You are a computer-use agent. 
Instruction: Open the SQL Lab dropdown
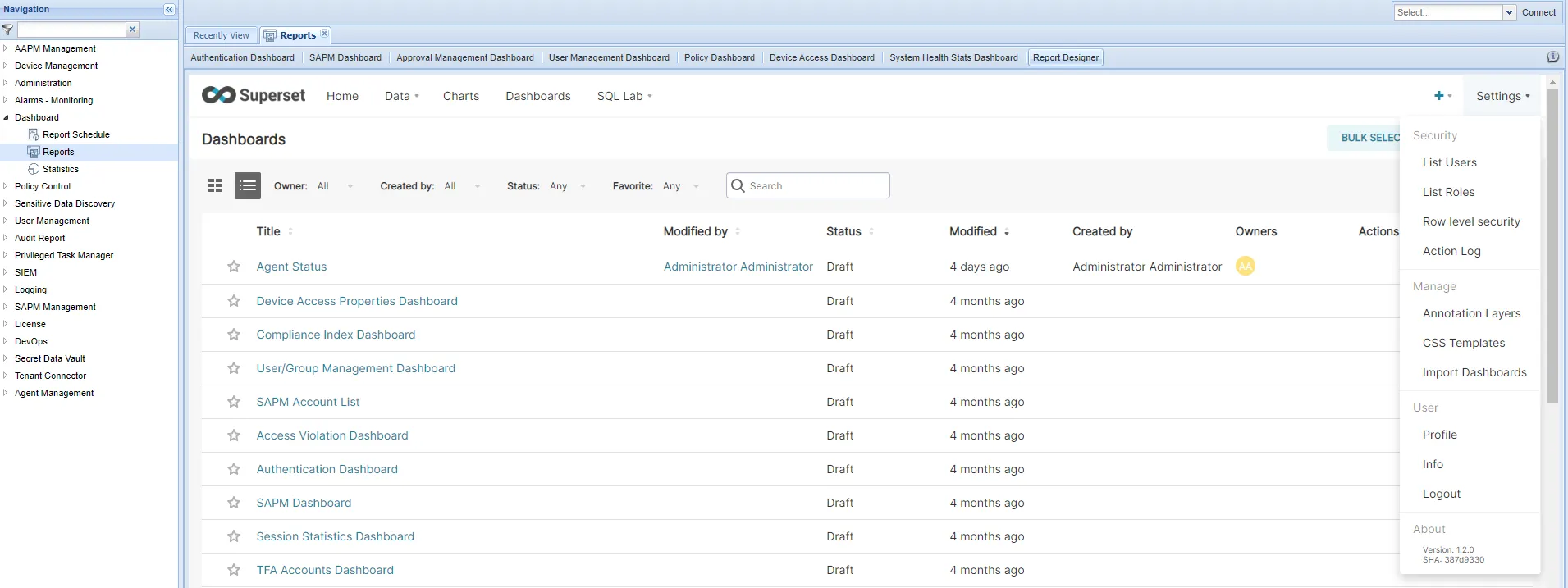(x=624, y=96)
